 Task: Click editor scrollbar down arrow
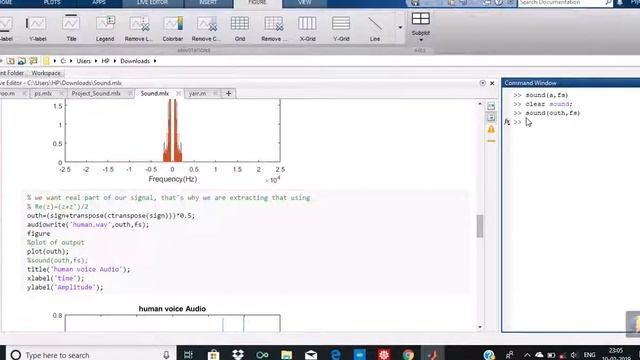(480, 327)
